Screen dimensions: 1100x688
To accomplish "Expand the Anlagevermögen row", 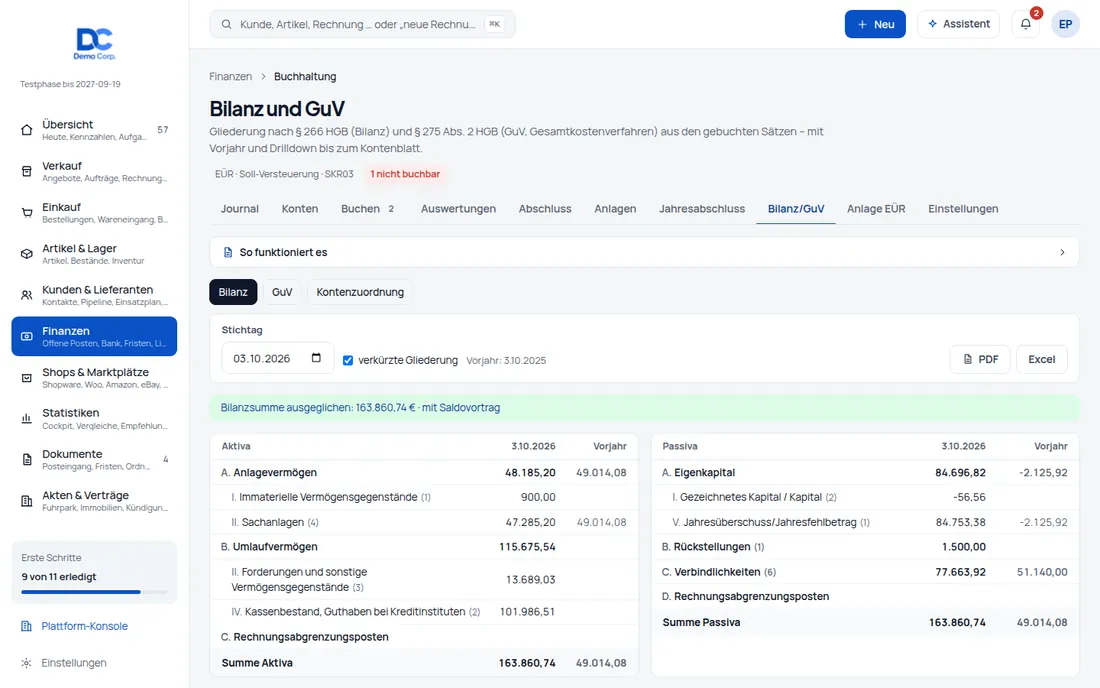I will (424, 473).
